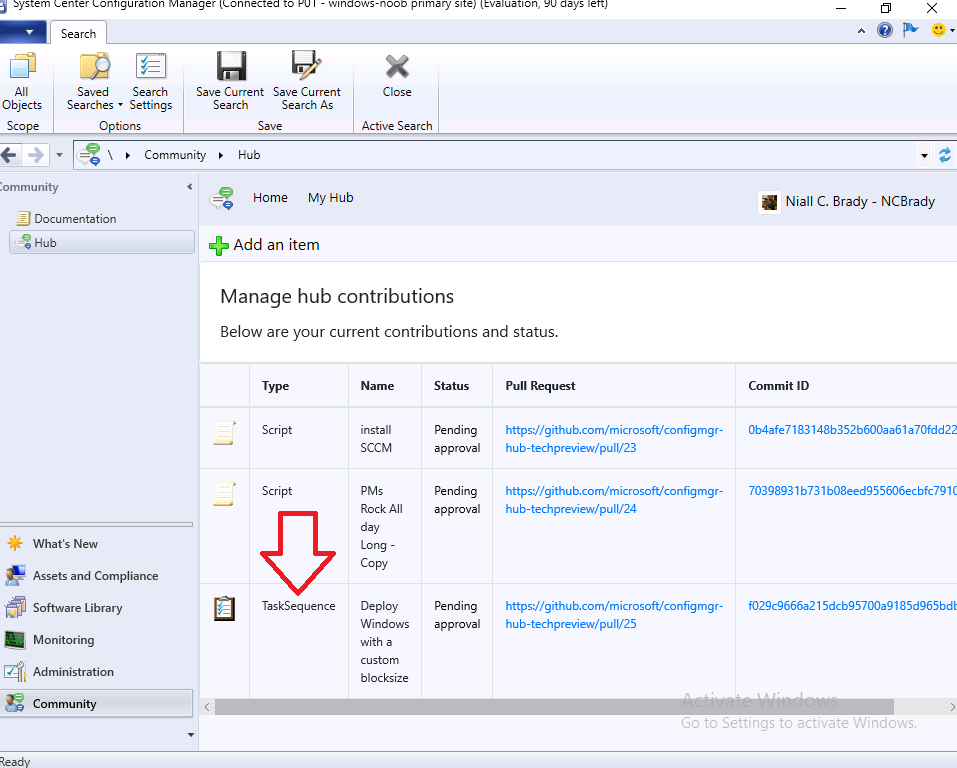
Task: Click Save Current Search As icon
Action: click(x=306, y=66)
